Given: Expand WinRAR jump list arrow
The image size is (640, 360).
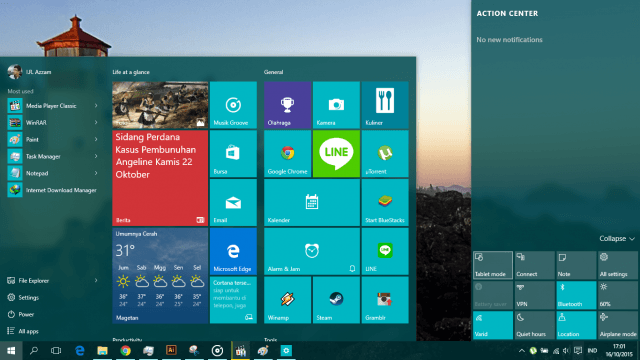Looking at the screenshot, I should pyautogui.click(x=96, y=122).
